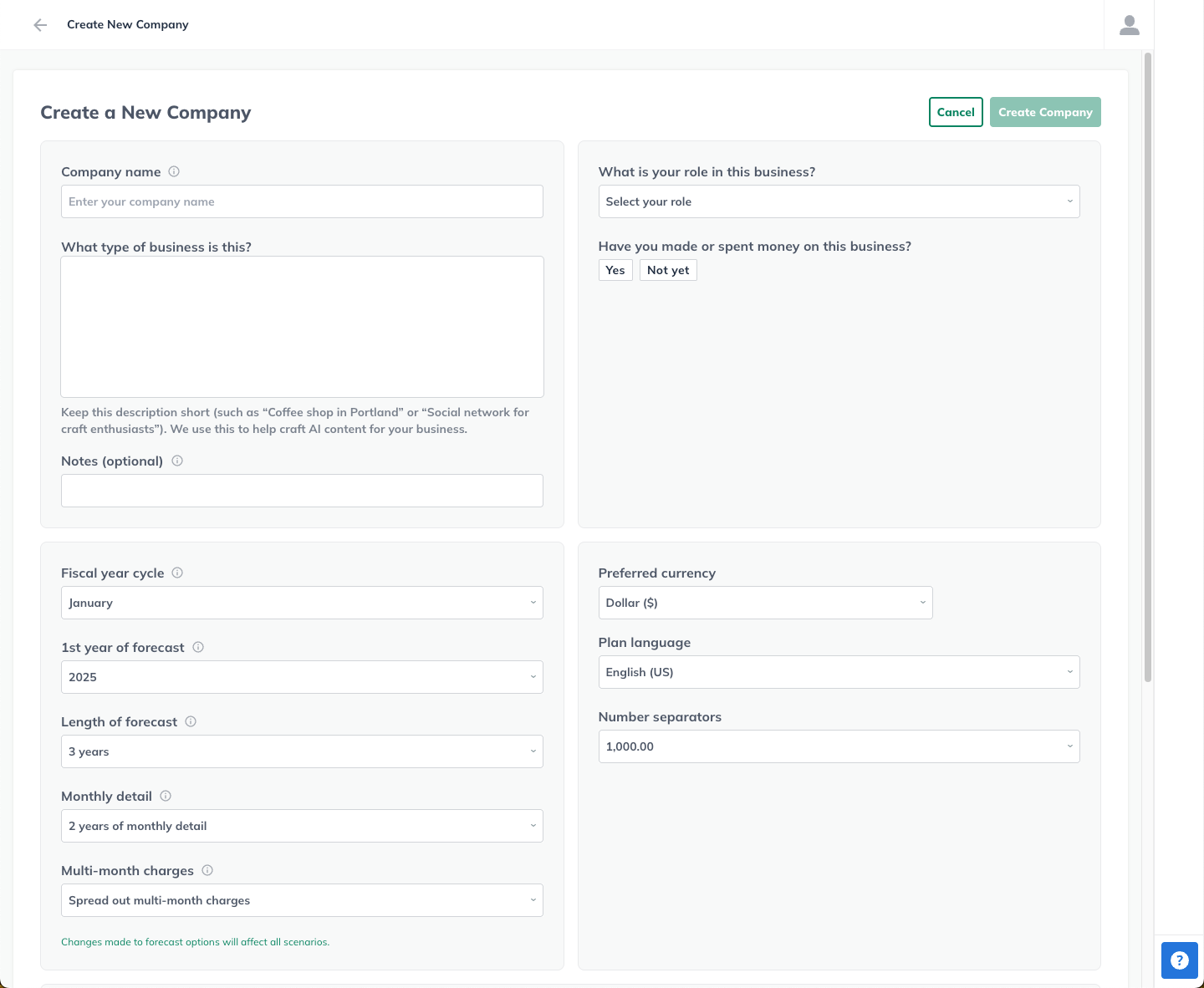View the Company name info tooltip

coord(174,171)
